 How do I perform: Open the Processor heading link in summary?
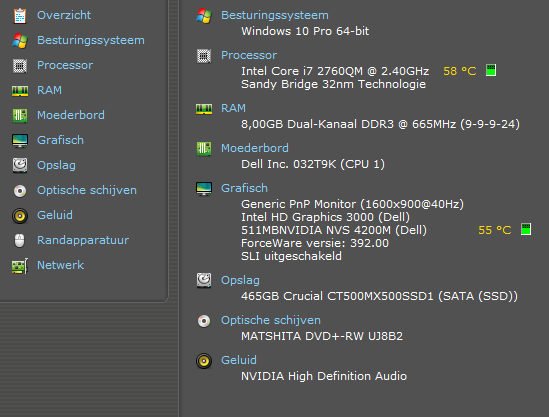pyautogui.click(x=249, y=55)
